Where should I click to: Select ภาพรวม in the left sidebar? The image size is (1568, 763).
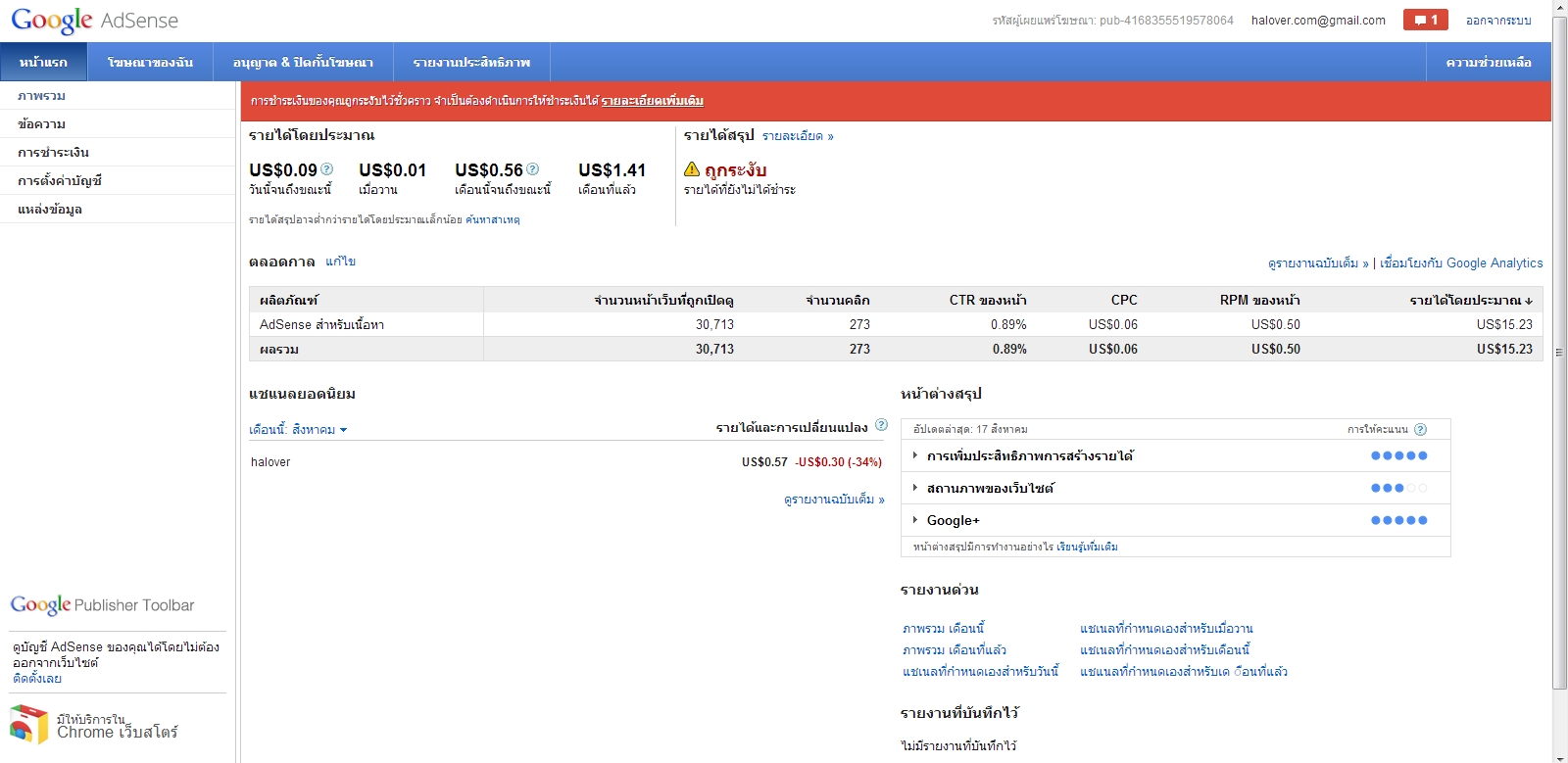(x=118, y=96)
